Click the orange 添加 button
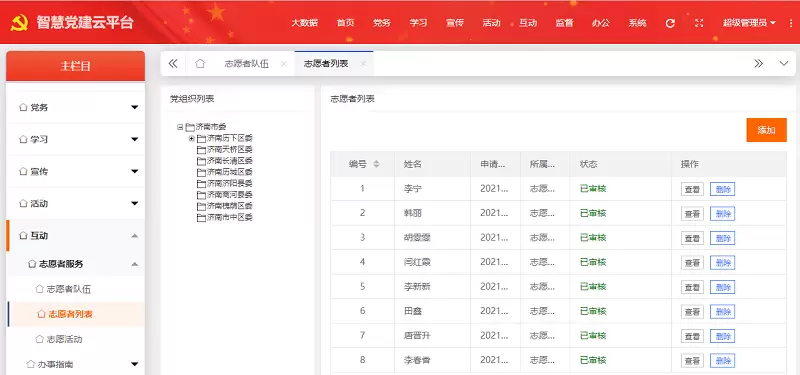The width and height of the screenshot is (800, 375). pos(766,130)
